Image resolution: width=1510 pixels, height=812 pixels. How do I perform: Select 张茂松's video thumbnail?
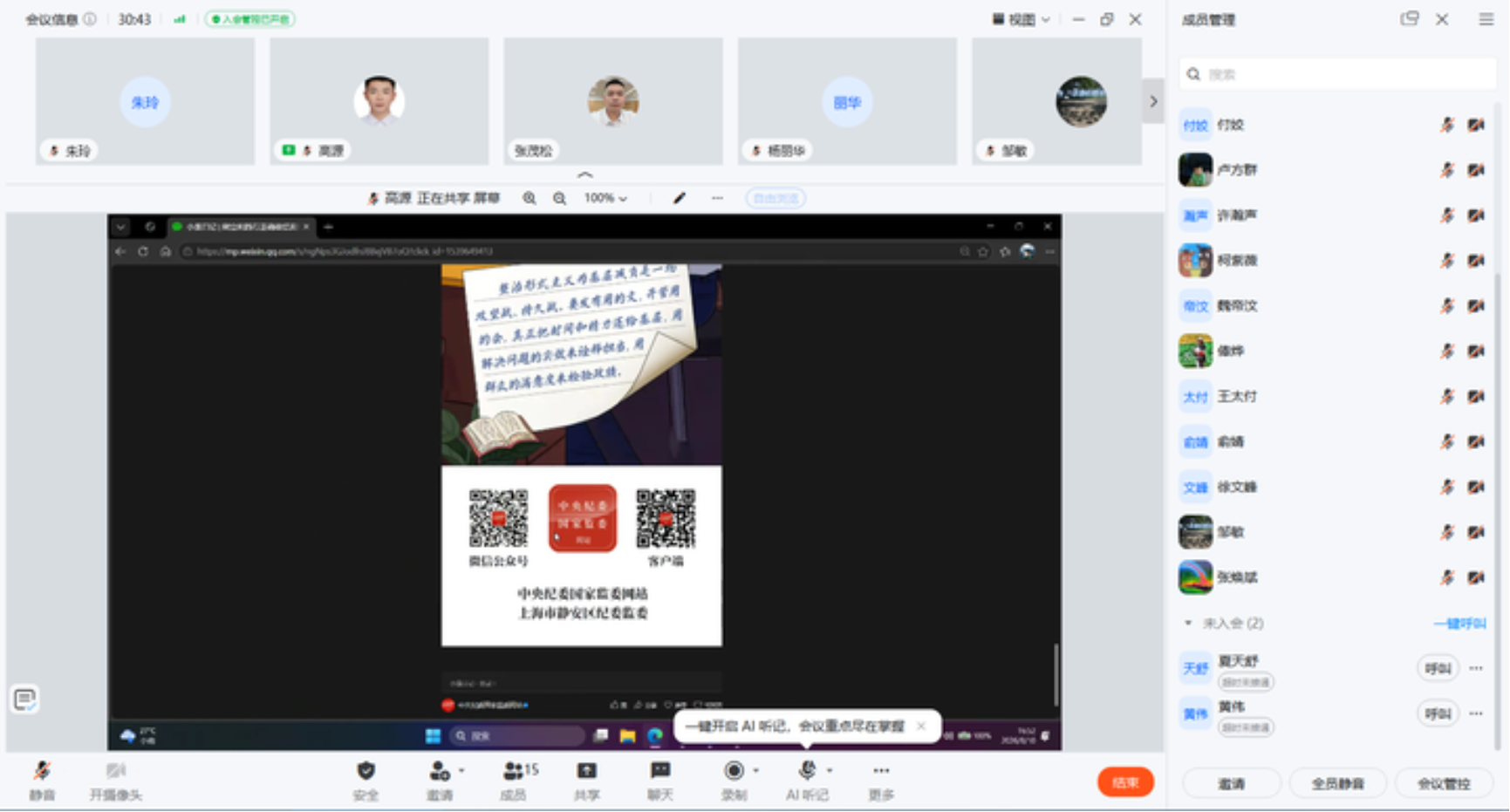point(613,101)
